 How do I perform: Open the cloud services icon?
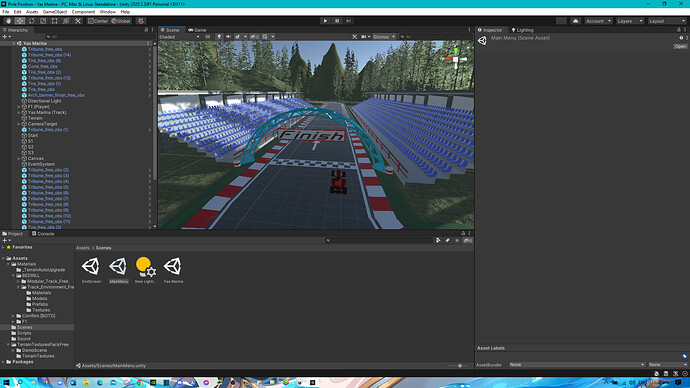(x=575, y=21)
